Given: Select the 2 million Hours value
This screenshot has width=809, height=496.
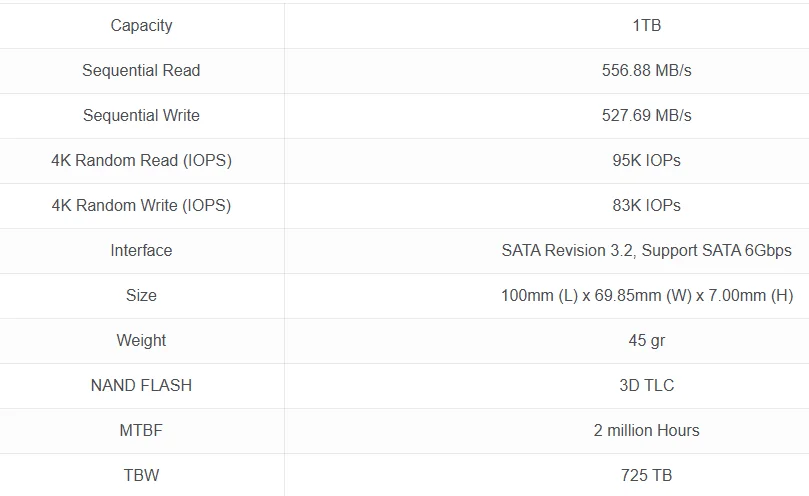Looking at the screenshot, I should 646,430.
